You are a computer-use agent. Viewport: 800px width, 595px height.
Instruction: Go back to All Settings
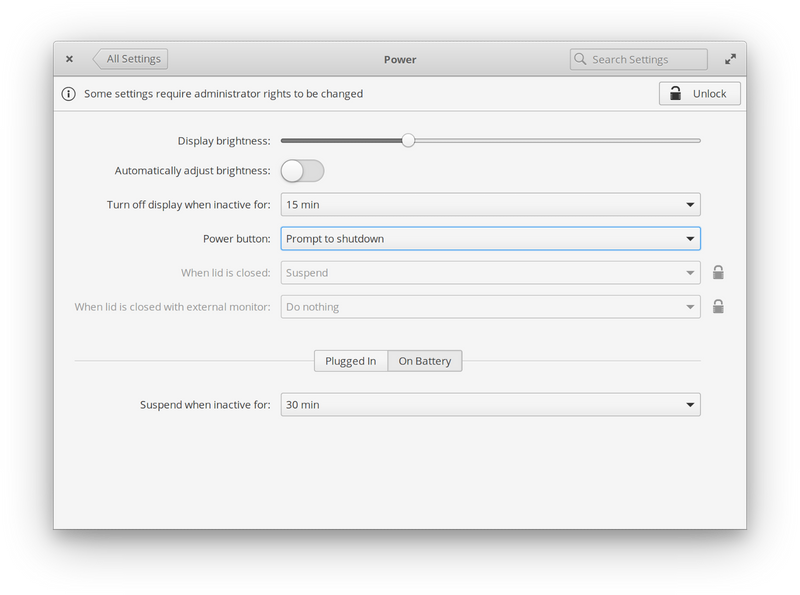(x=131, y=59)
